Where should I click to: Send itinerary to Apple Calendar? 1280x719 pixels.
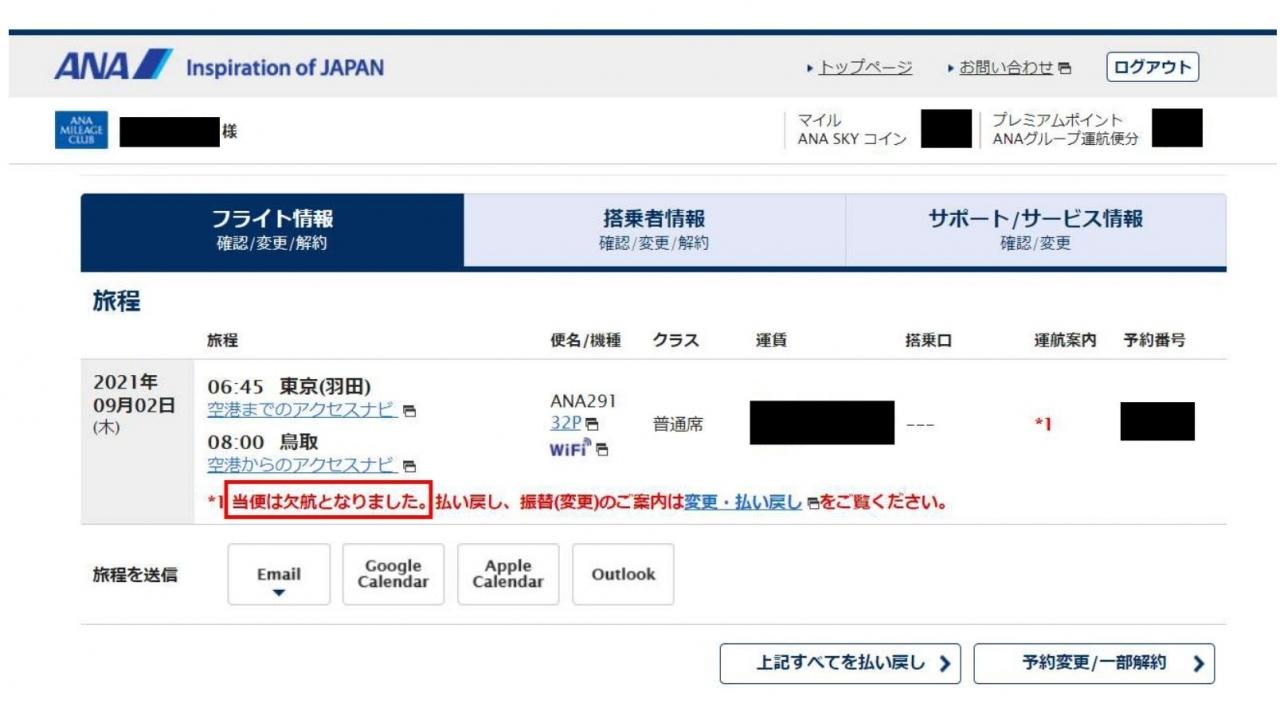(x=508, y=575)
